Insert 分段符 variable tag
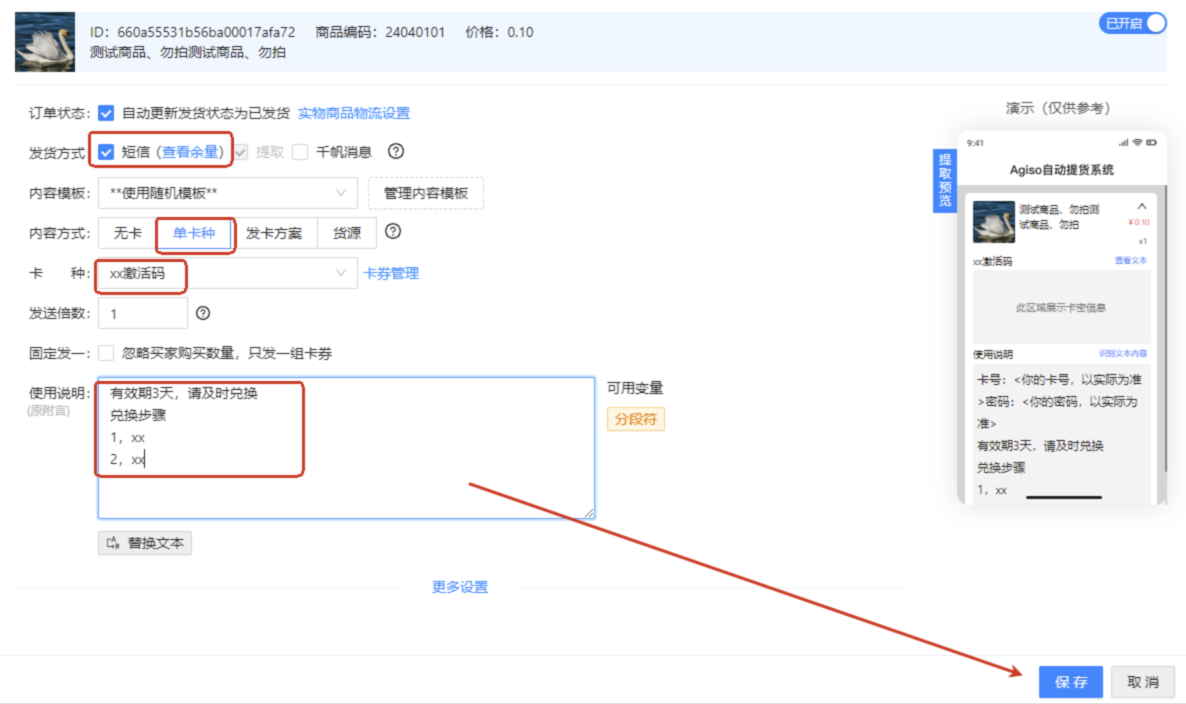 635,419
